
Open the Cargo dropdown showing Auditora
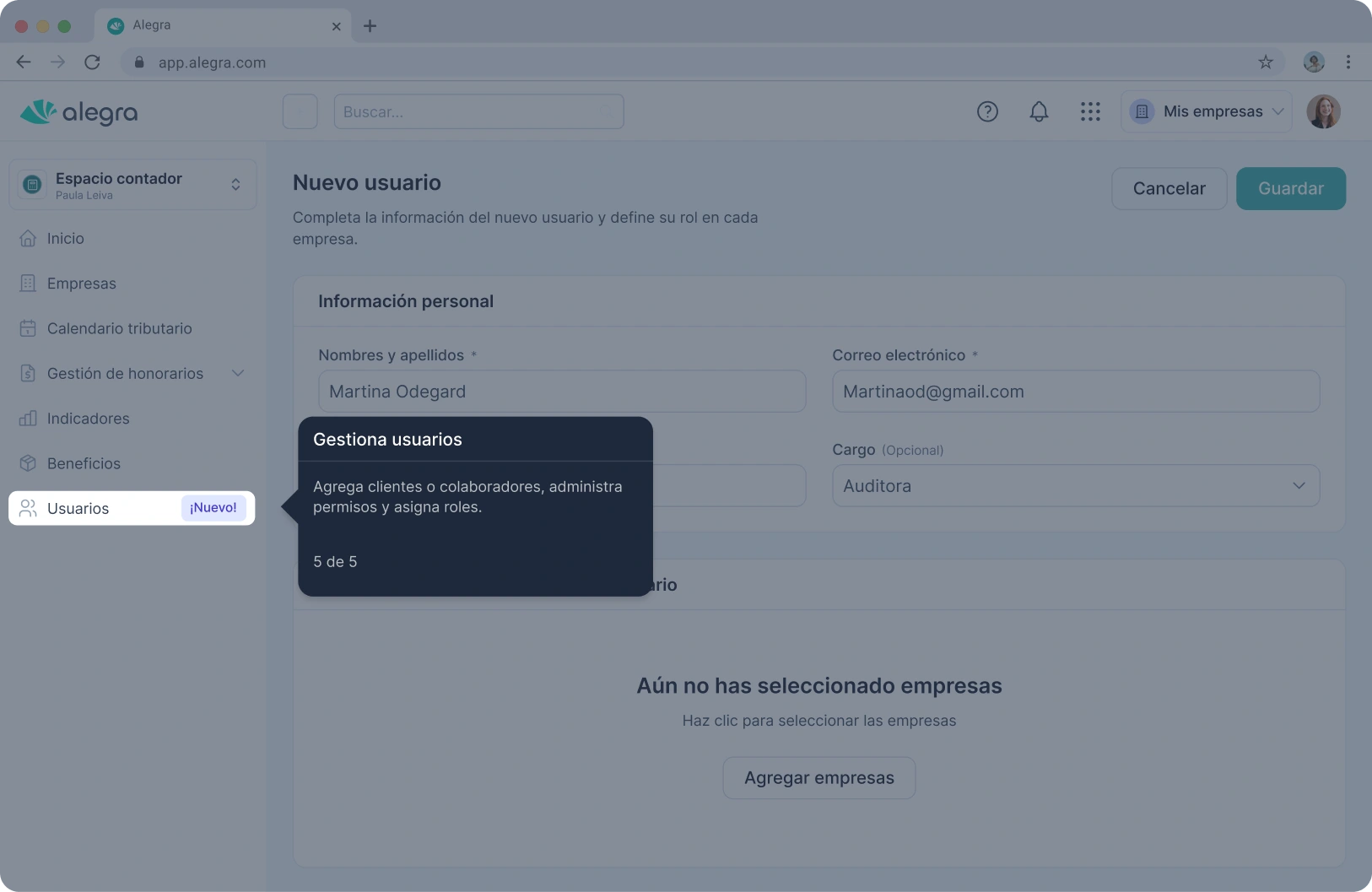pyautogui.click(x=1075, y=486)
